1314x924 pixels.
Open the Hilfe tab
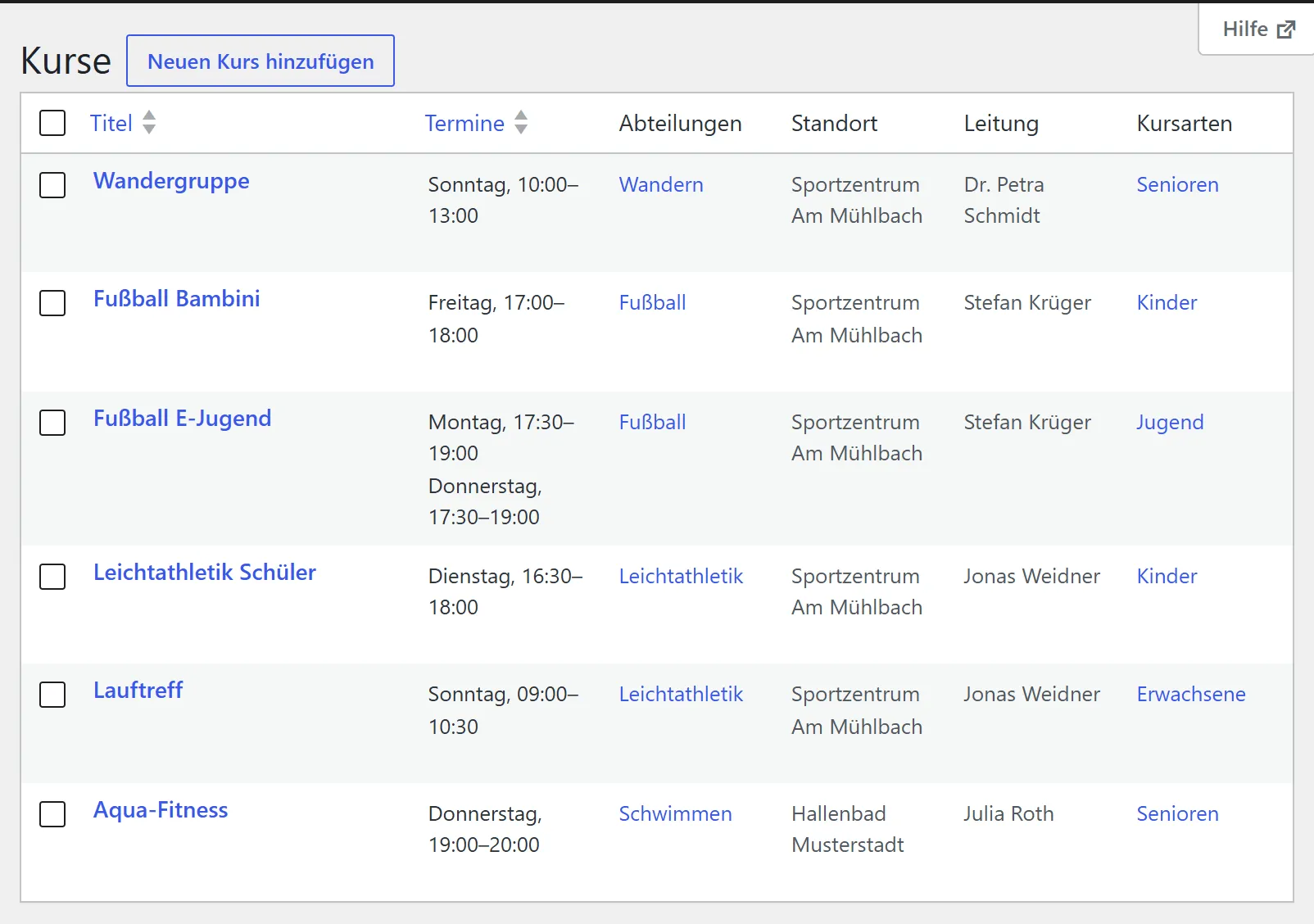click(x=1257, y=29)
